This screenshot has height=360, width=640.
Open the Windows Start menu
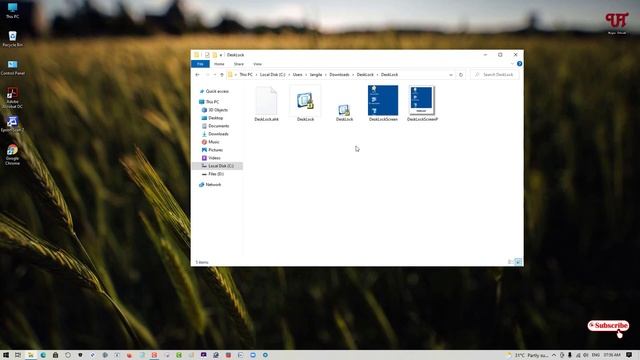[x=6, y=355]
